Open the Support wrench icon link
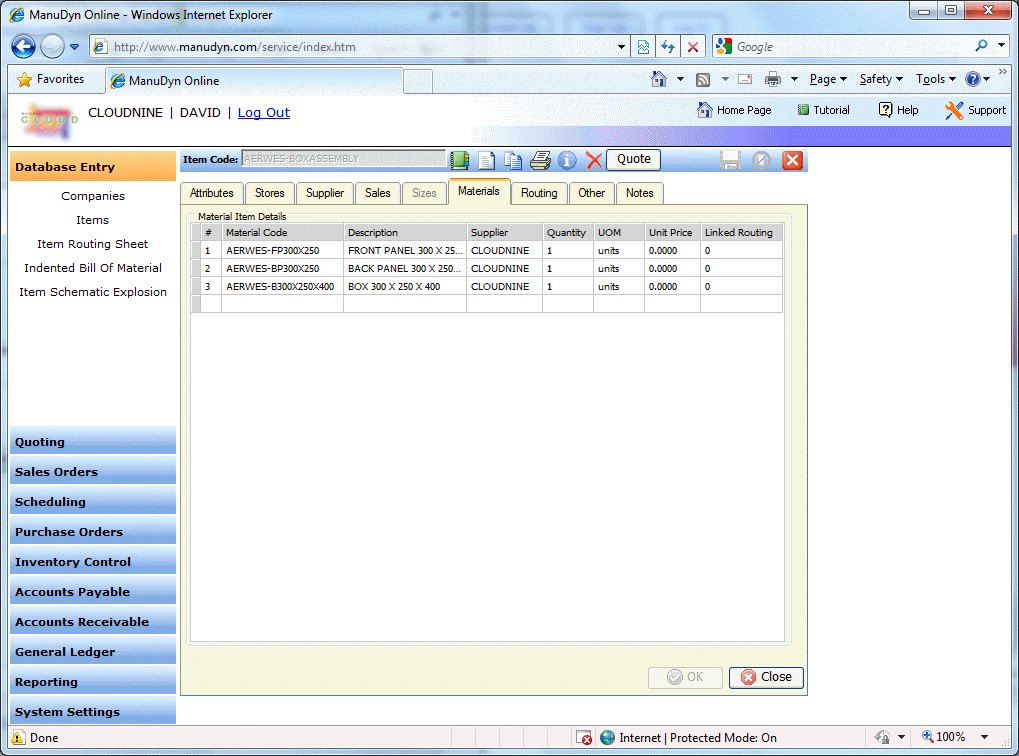Image resolution: width=1019 pixels, height=756 pixels. pyautogui.click(x=975, y=110)
